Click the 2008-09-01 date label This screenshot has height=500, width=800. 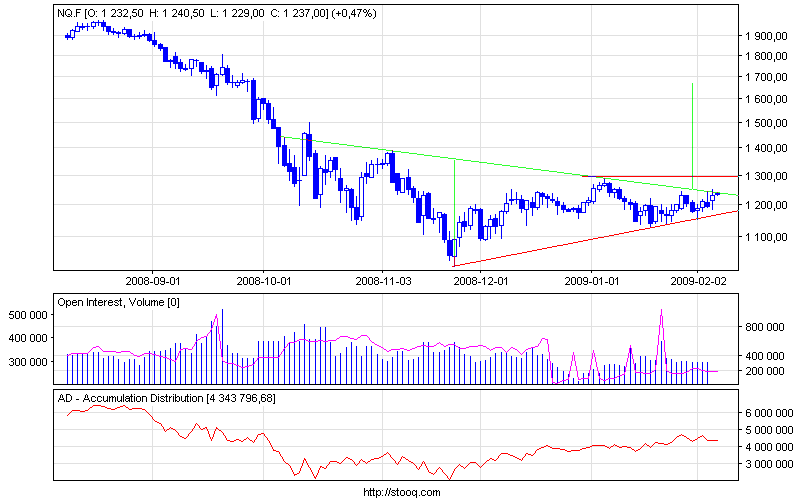click(153, 281)
